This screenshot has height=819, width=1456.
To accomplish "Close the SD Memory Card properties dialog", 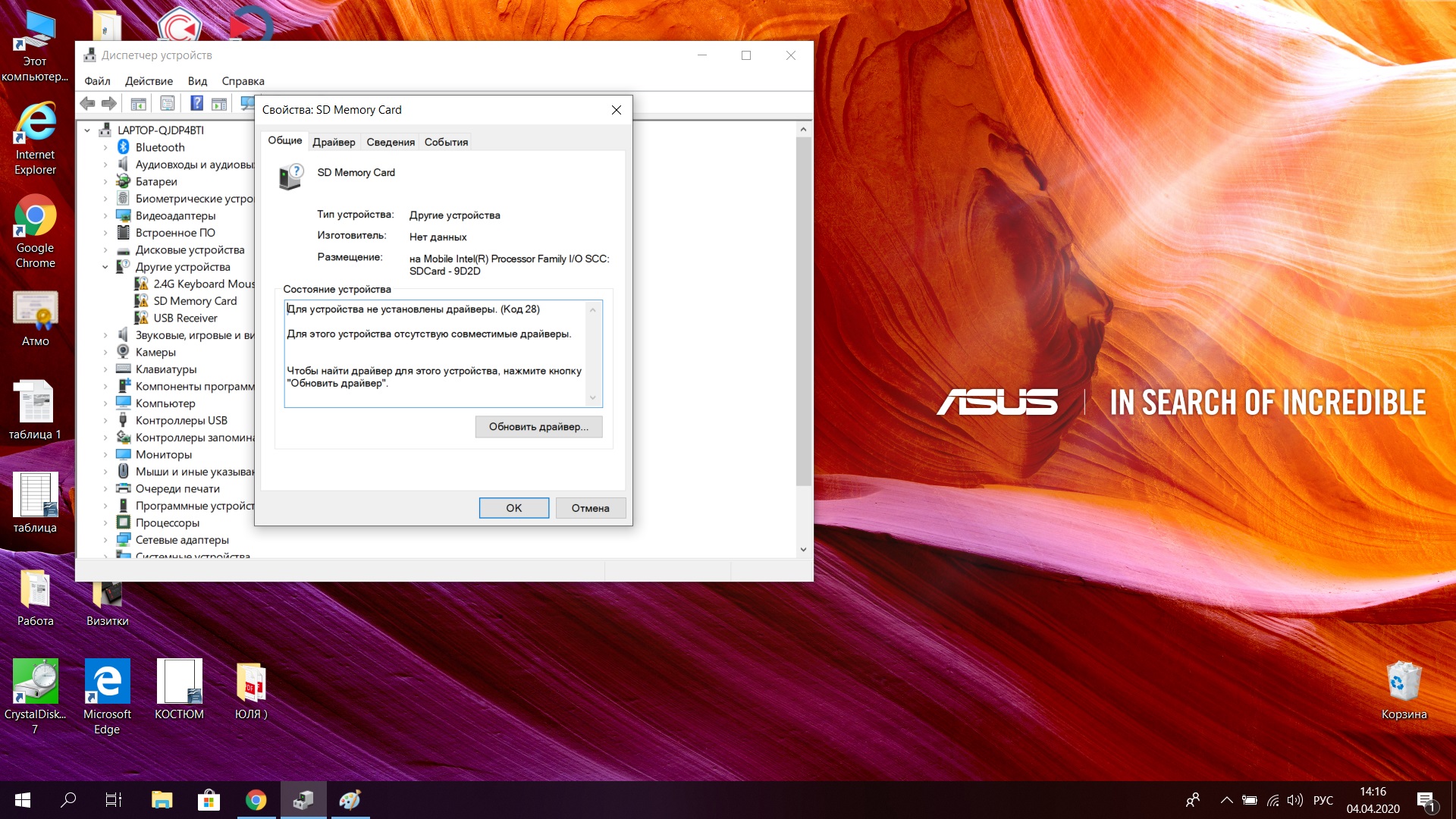I will (x=617, y=110).
